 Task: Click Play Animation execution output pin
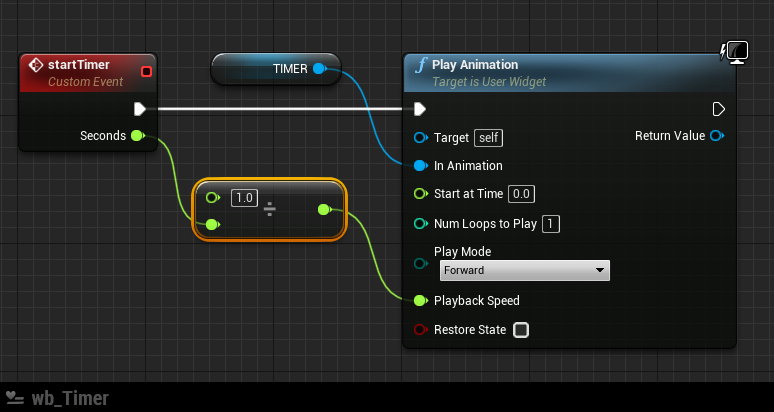719,109
